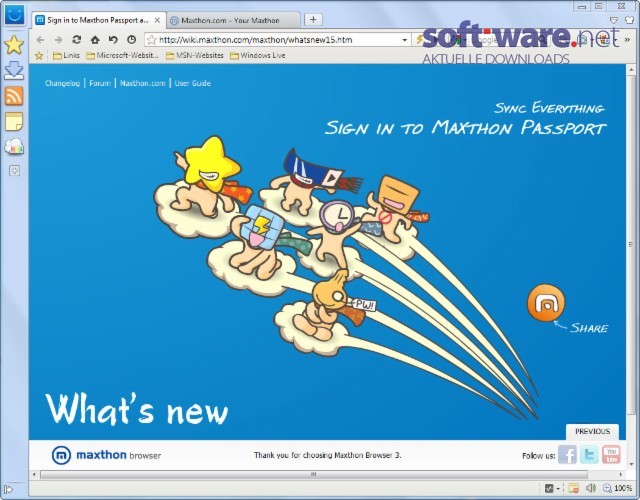
Task: Show more toolbar items with the chevron
Action: coord(627,40)
